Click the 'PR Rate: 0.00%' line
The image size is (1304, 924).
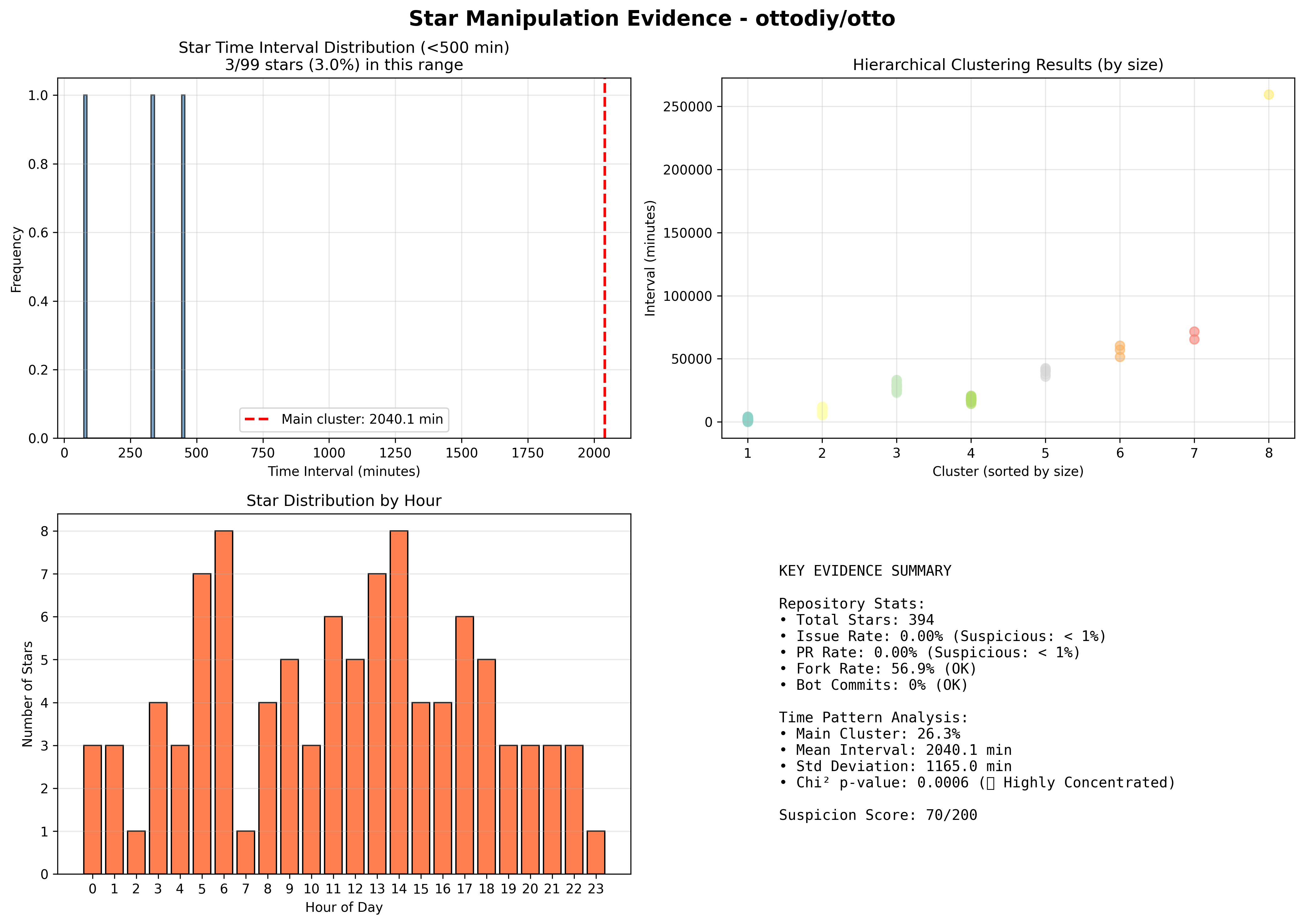[930, 652]
